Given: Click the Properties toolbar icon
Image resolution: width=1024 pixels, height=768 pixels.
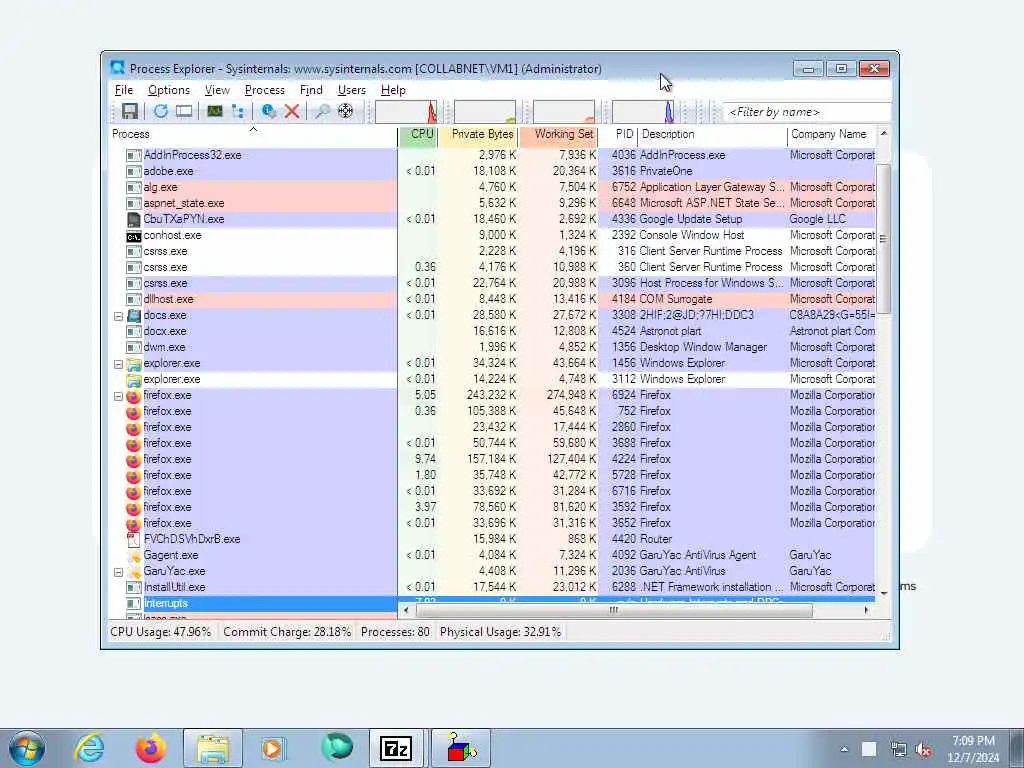Looking at the screenshot, I should tap(268, 112).
